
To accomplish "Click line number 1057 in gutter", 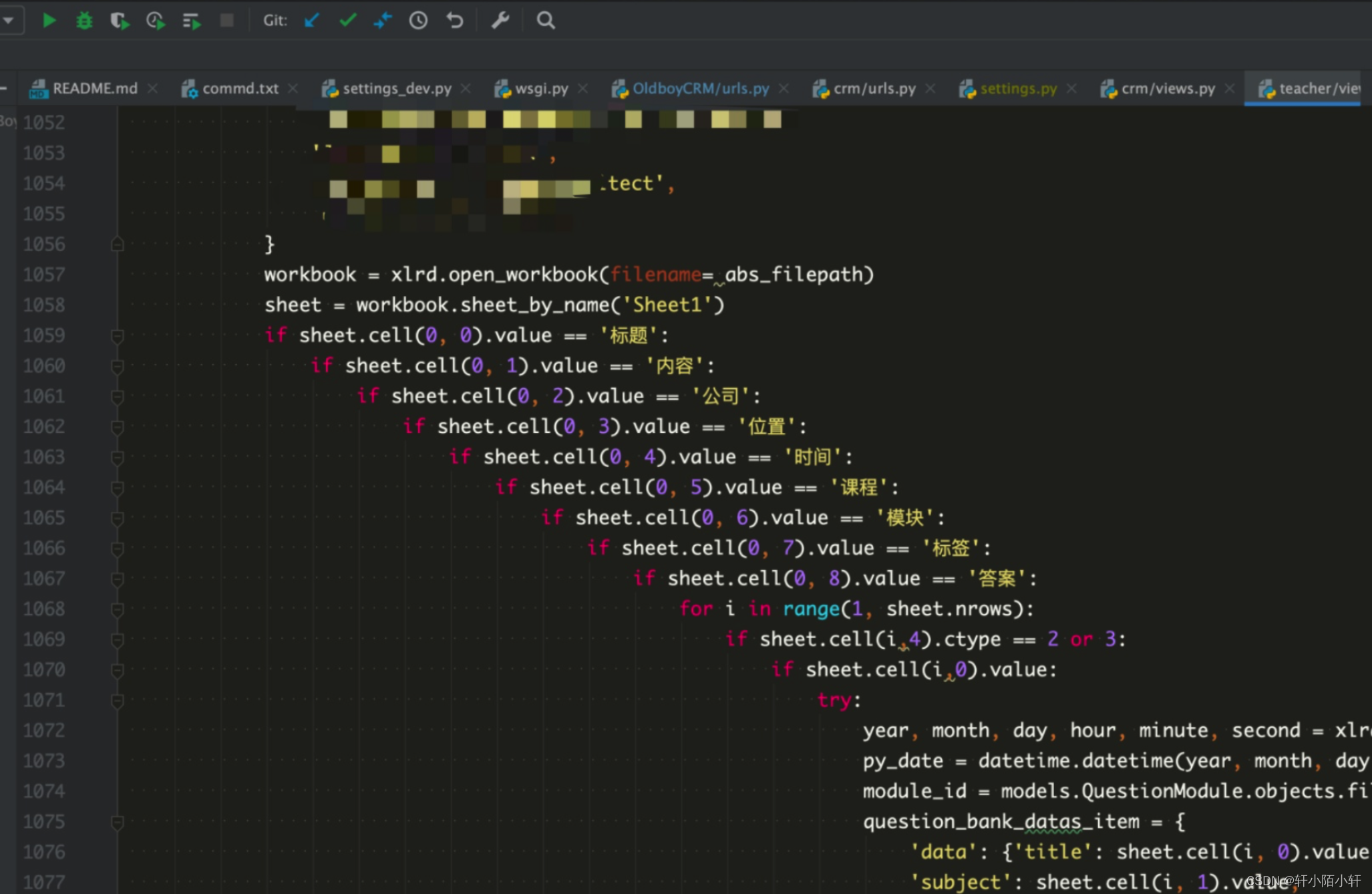I will tap(44, 275).
